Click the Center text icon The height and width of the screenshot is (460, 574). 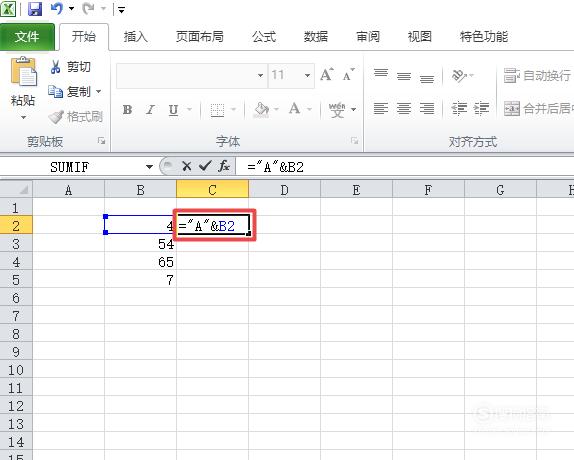pyautogui.click(x=404, y=109)
